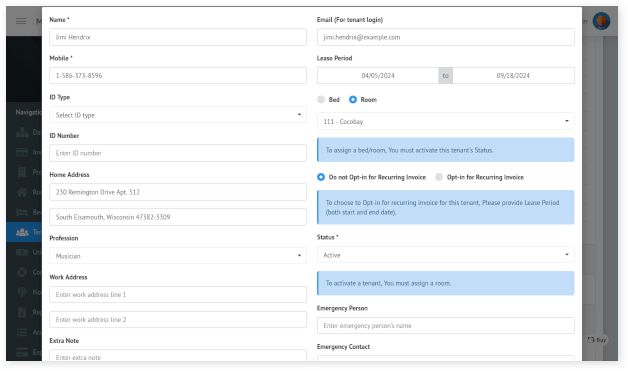Click the lease start date 04/05/2024
The image size is (628, 371).
click(378, 75)
